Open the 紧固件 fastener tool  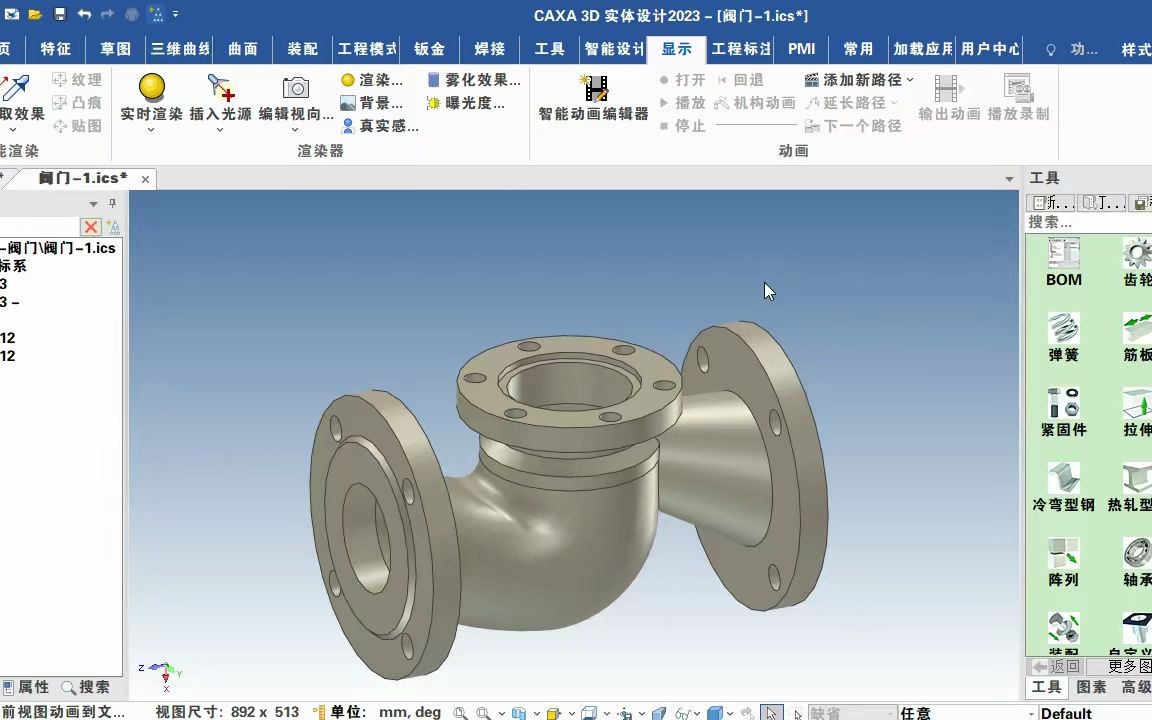1064,413
